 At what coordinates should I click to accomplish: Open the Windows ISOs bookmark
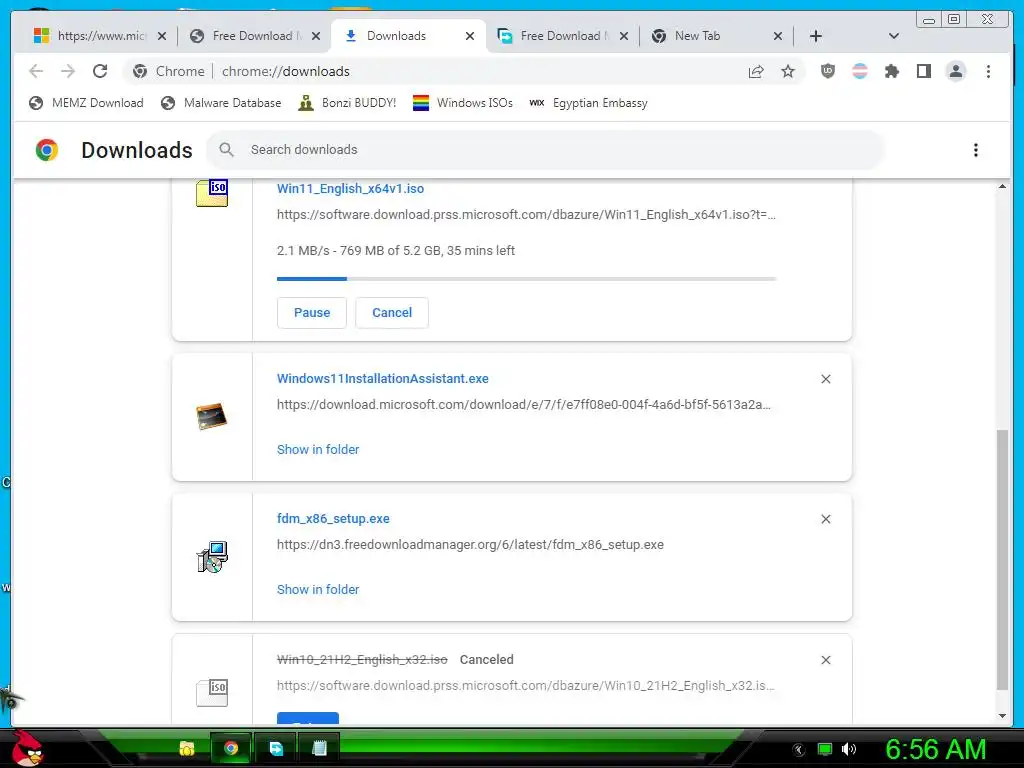(x=463, y=103)
